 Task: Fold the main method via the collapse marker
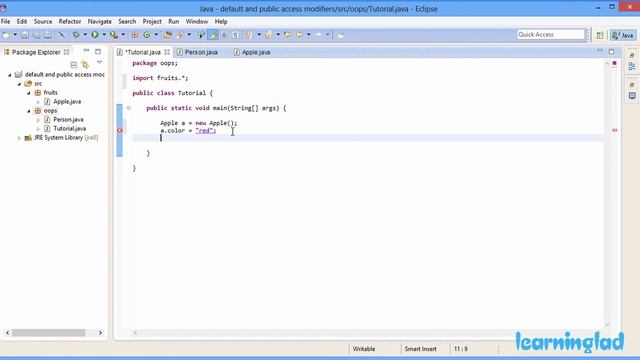click(x=129, y=108)
